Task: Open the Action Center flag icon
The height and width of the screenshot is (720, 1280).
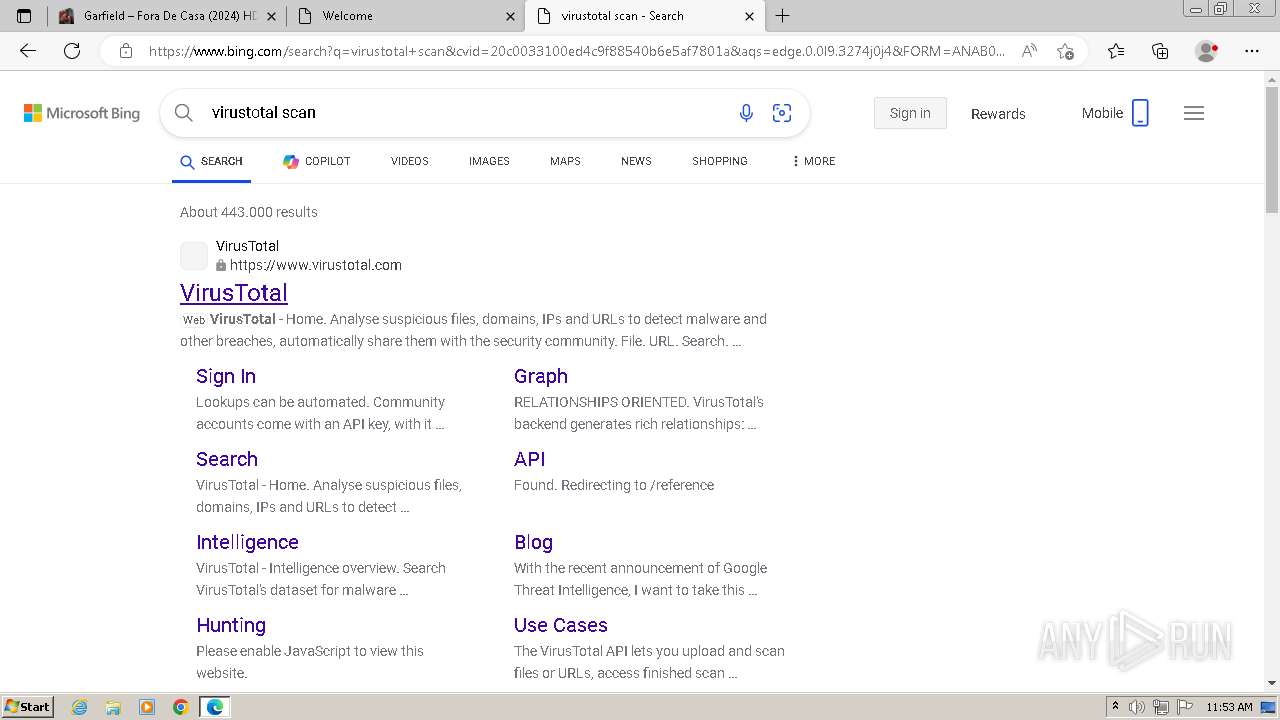Action: [1183, 707]
